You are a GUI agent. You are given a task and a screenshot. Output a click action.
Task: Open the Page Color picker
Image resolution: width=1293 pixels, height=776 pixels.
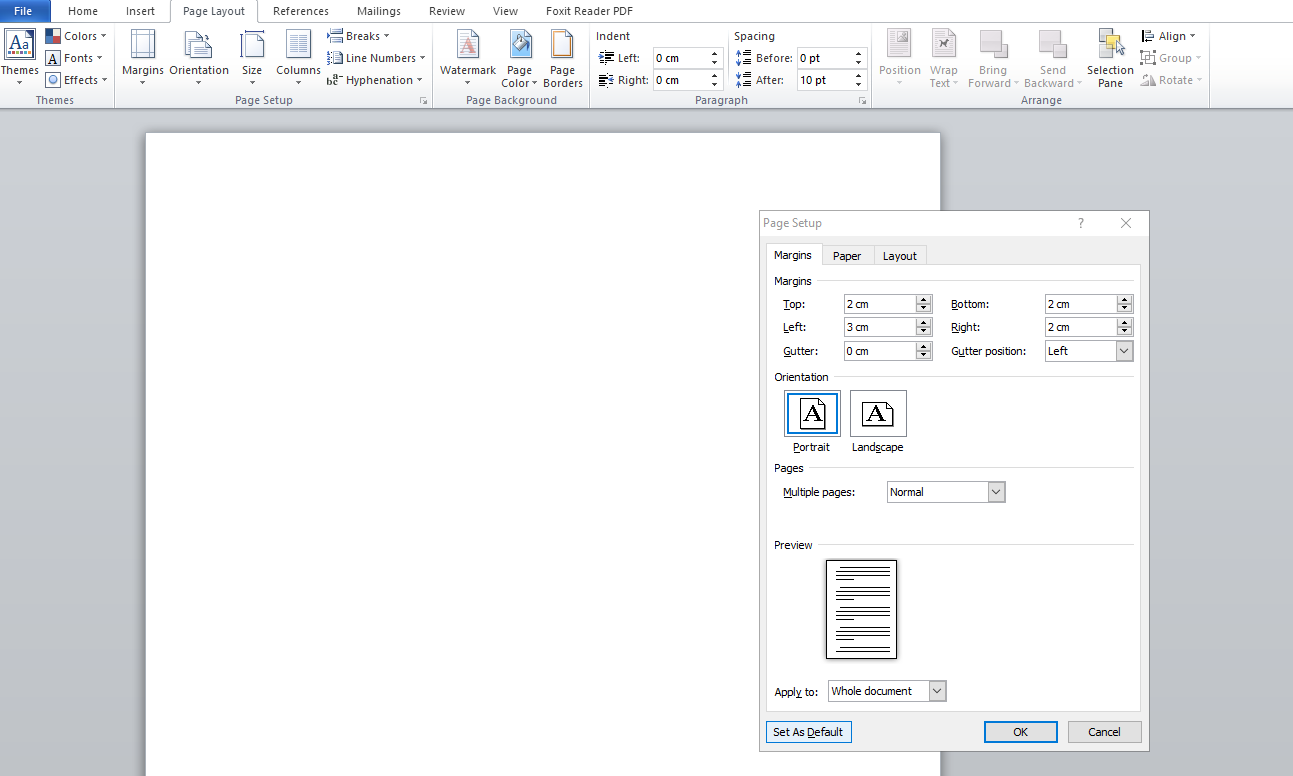pos(519,58)
